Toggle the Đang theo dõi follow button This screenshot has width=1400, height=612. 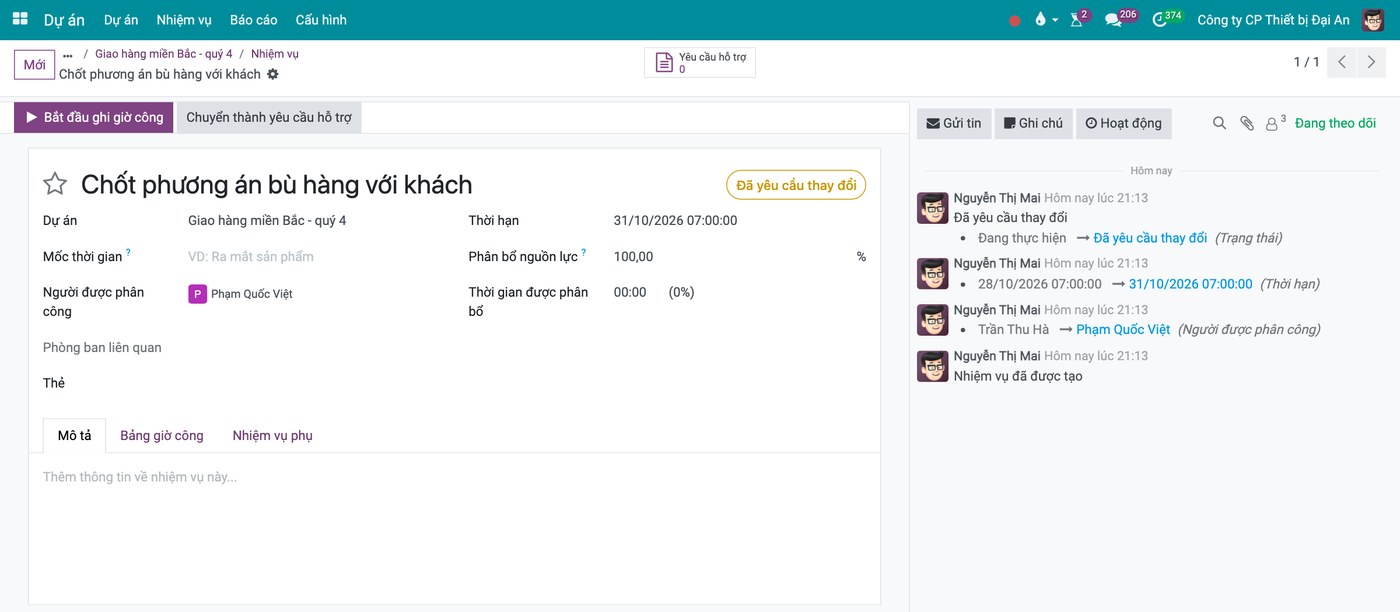click(1335, 123)
